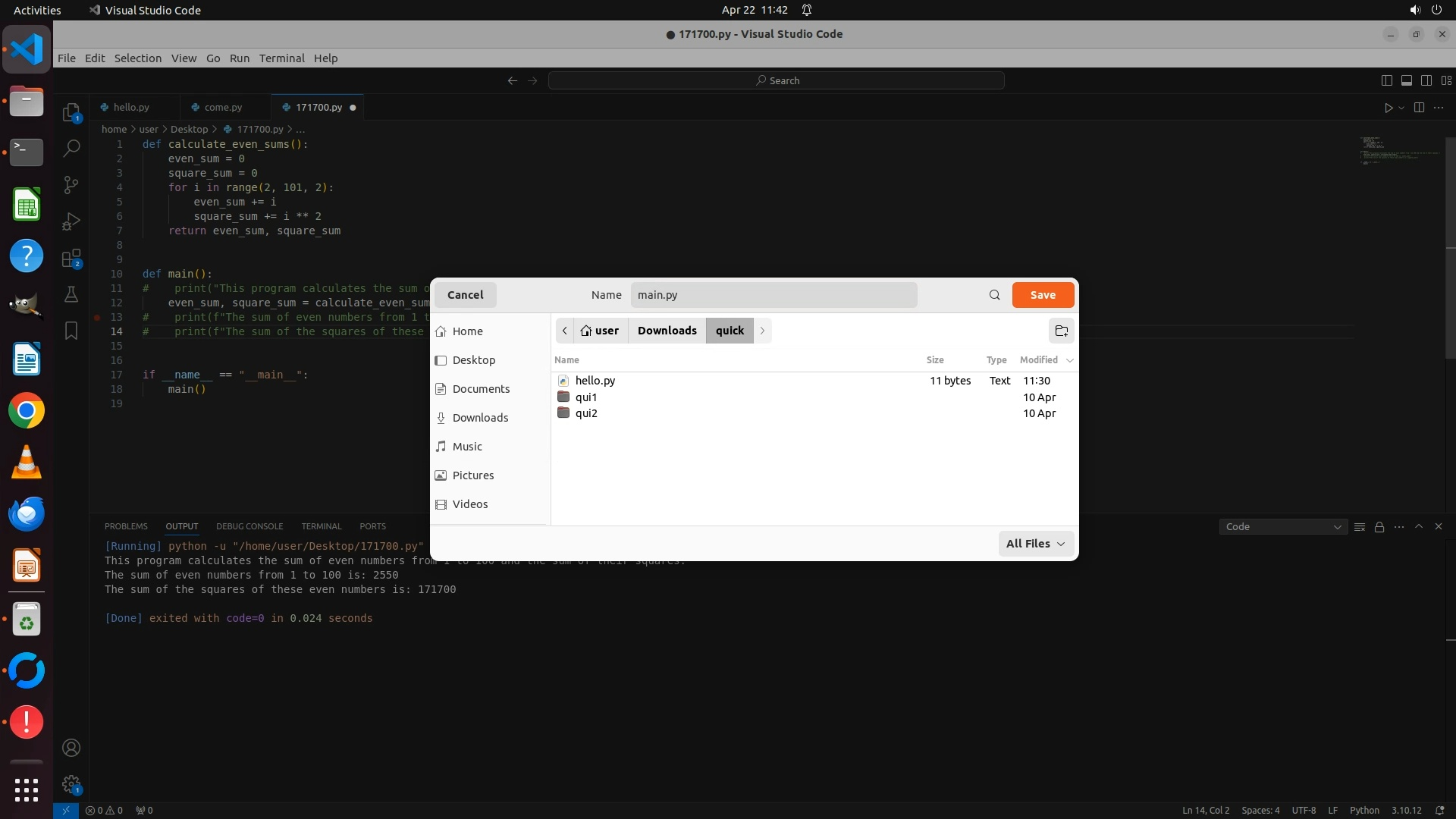Toggle the primary side bar layout icon
The height and width of the screenshot is (819, 1456).
point(1386,80)
